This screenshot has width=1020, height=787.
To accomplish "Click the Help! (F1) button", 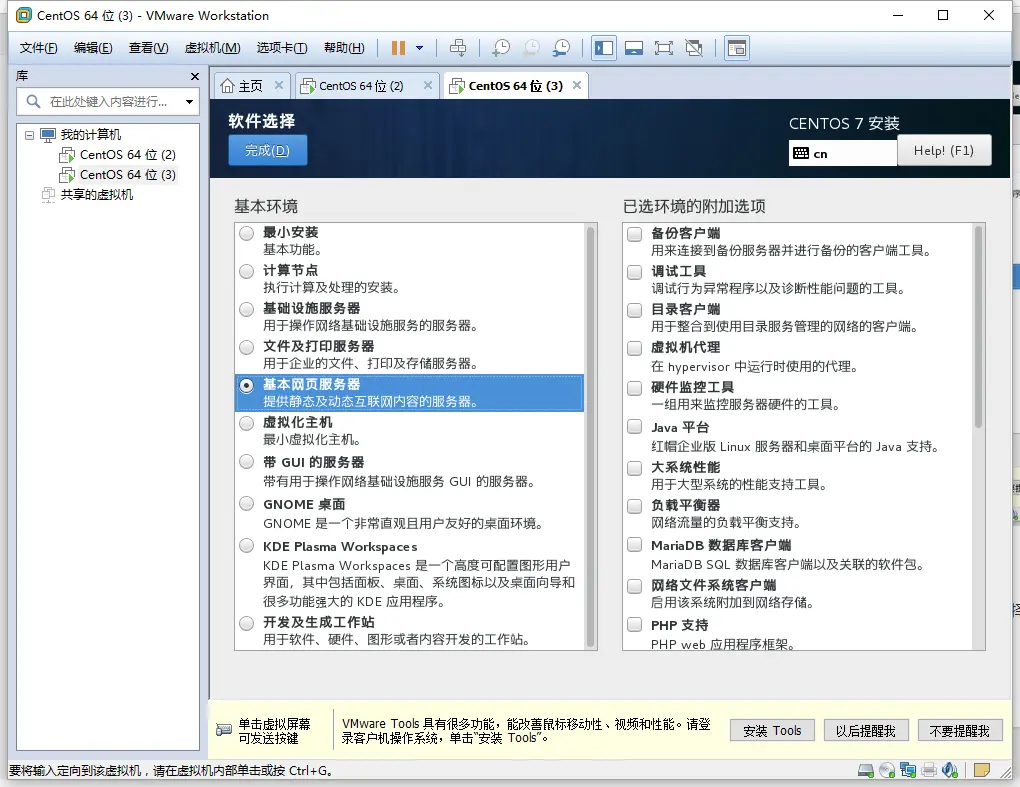I will (944, 150).
